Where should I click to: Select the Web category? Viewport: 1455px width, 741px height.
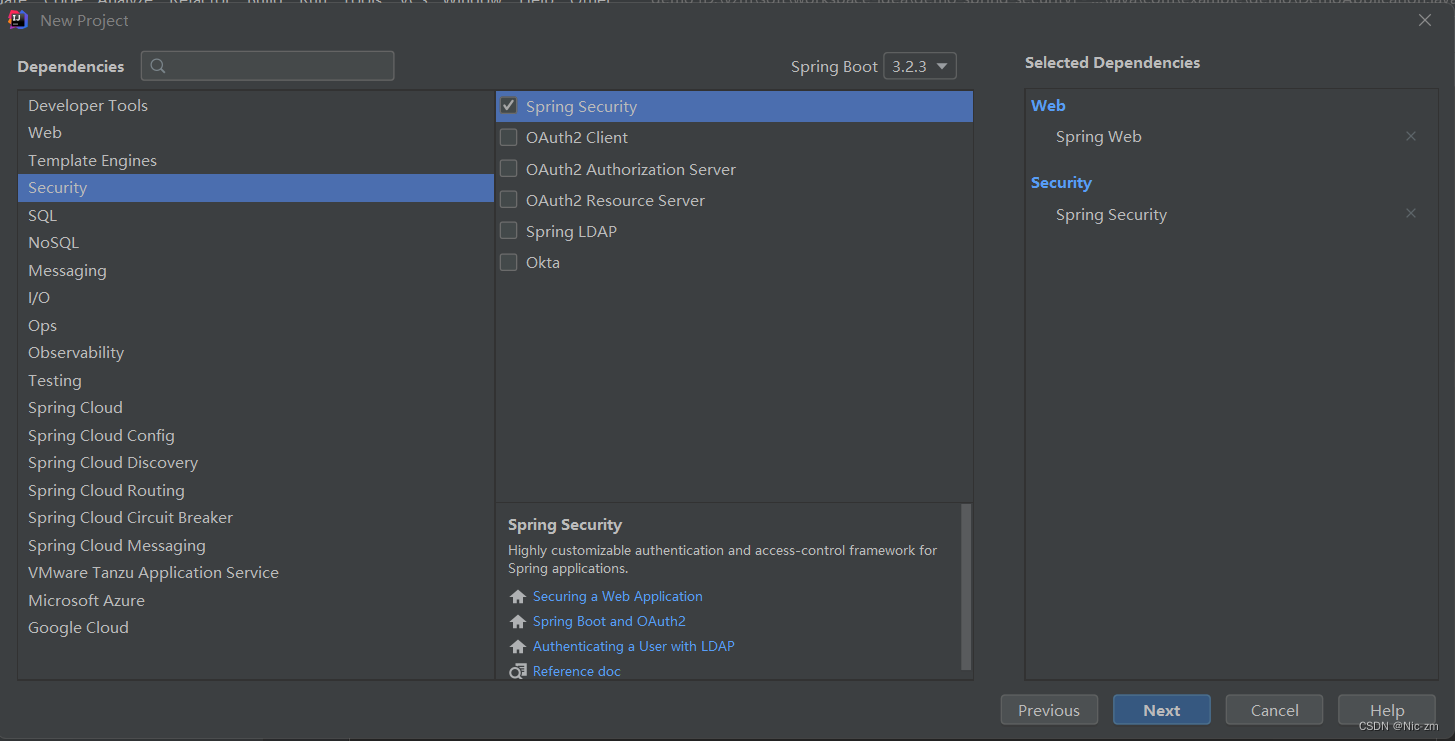pyautogui.click(x=45, y=132)
